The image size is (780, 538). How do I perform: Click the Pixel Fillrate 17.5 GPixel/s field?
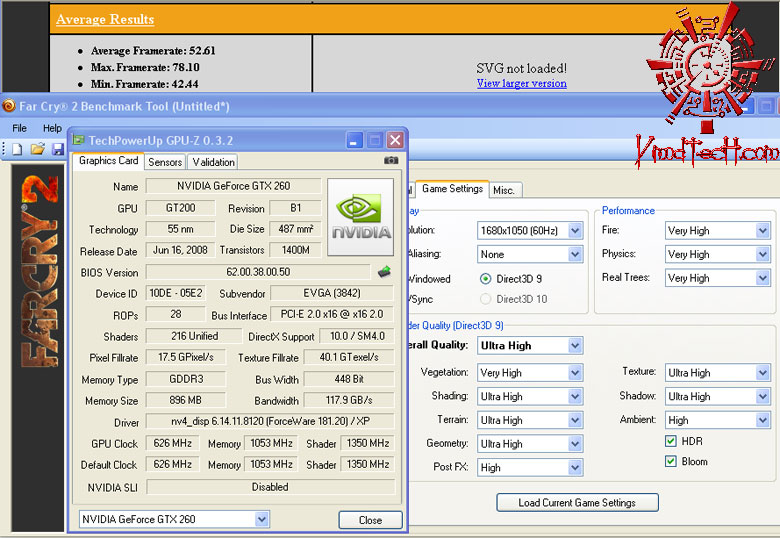(x=185, y=358)
